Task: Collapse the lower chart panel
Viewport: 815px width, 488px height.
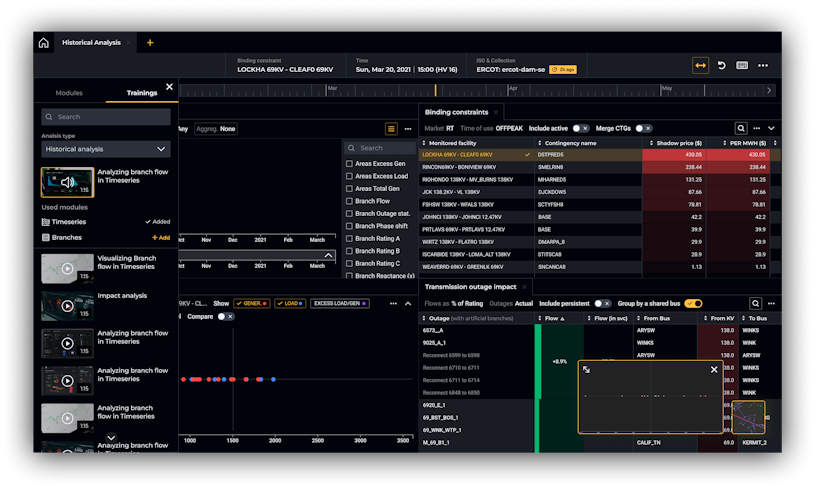Action: [x=408, y=304]
